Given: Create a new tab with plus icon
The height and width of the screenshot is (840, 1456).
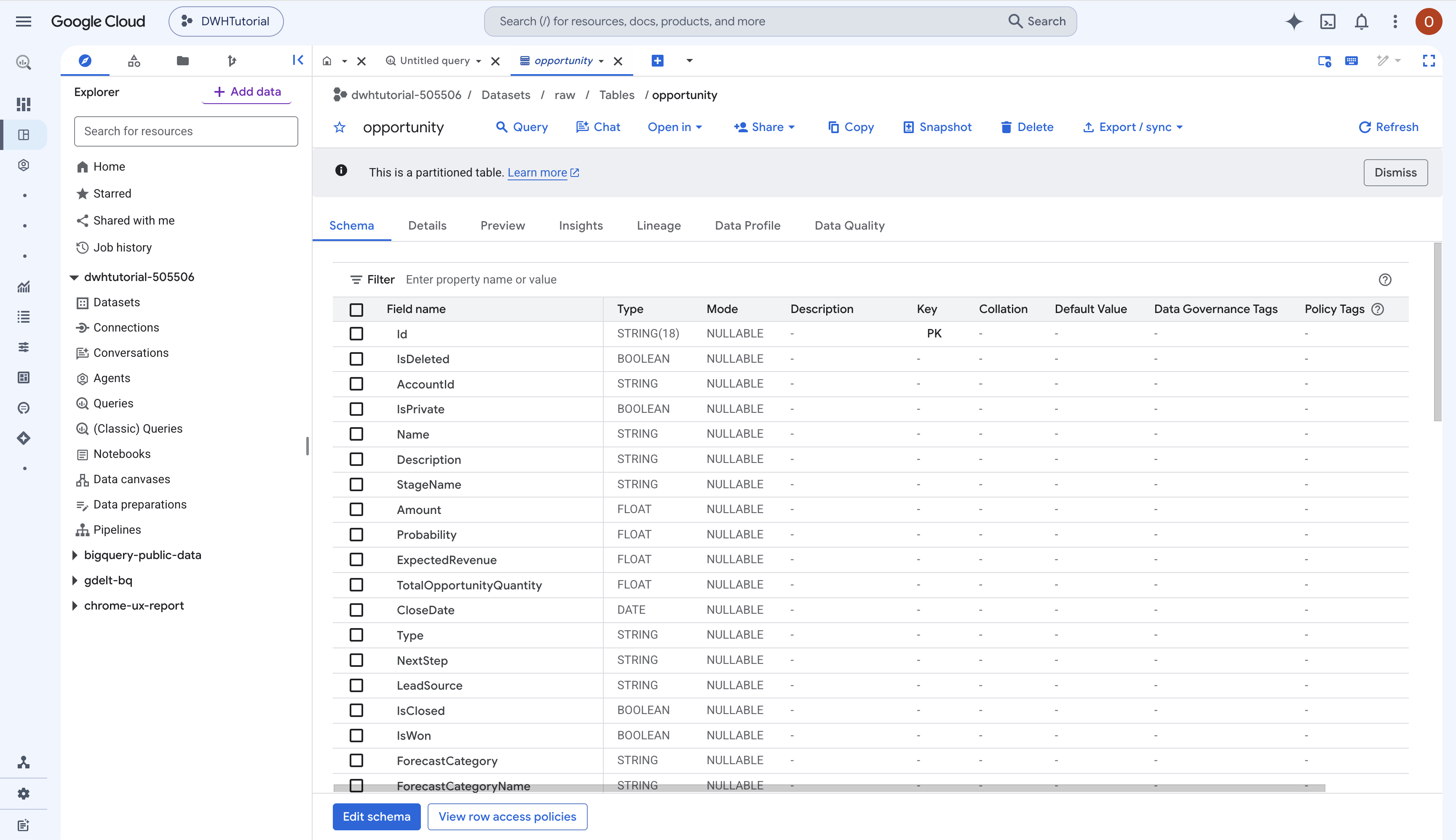Looking at the screenshot, I should pos(657,61).
